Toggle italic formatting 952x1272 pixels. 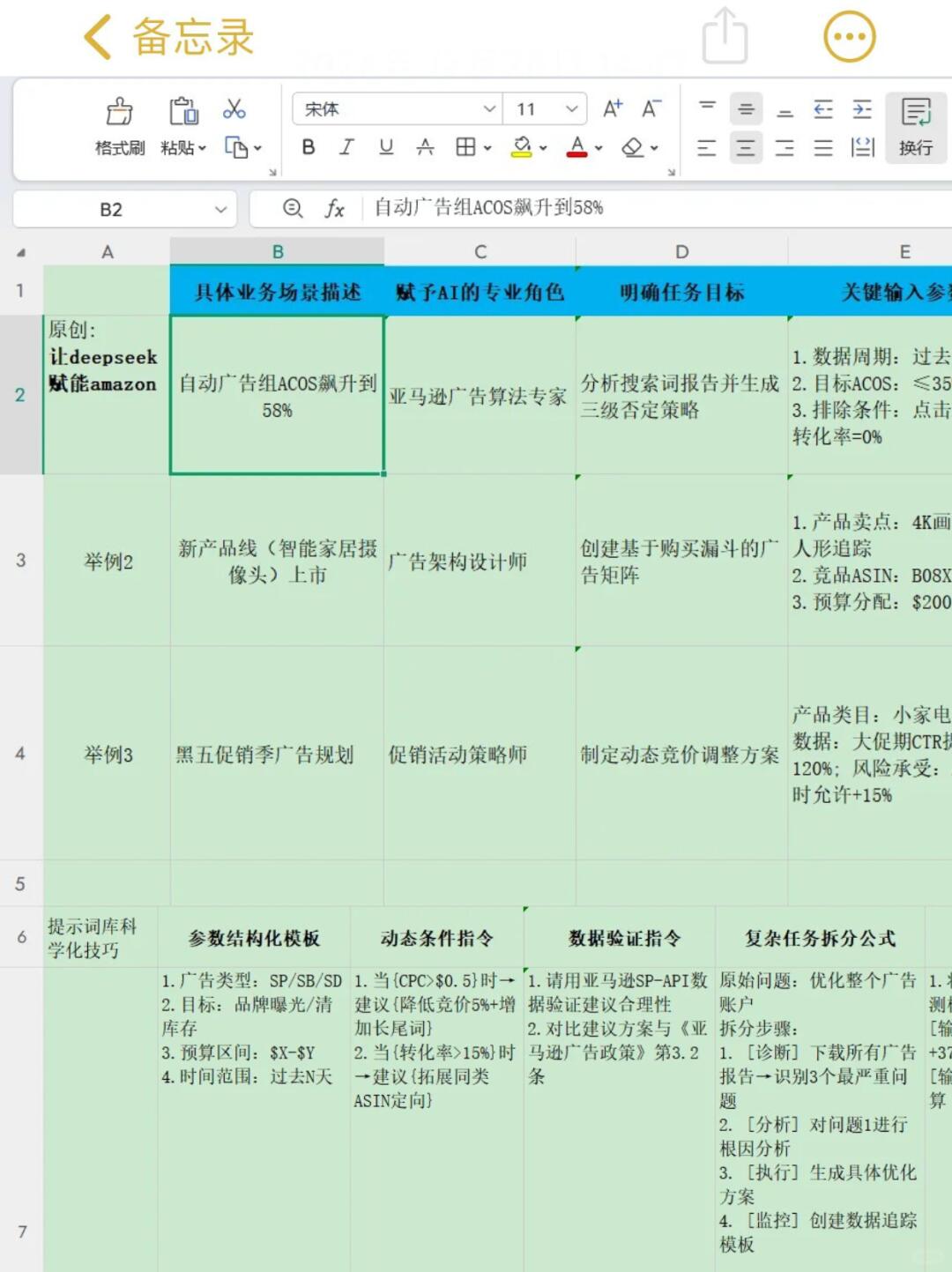(x=347, y=147)
